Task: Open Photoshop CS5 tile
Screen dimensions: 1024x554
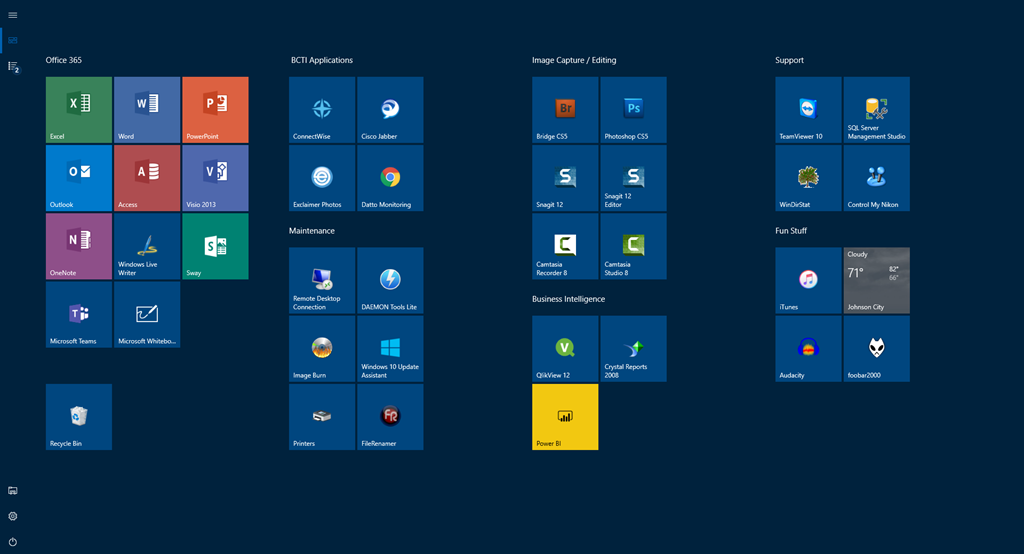Action: (x=633, y=110)
